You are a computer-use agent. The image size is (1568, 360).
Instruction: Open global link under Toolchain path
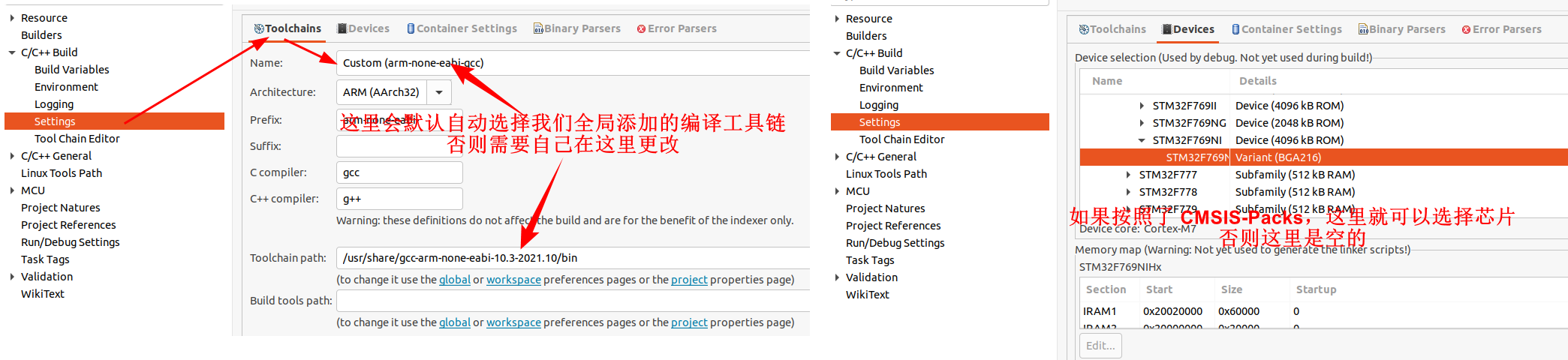point(455,280)
